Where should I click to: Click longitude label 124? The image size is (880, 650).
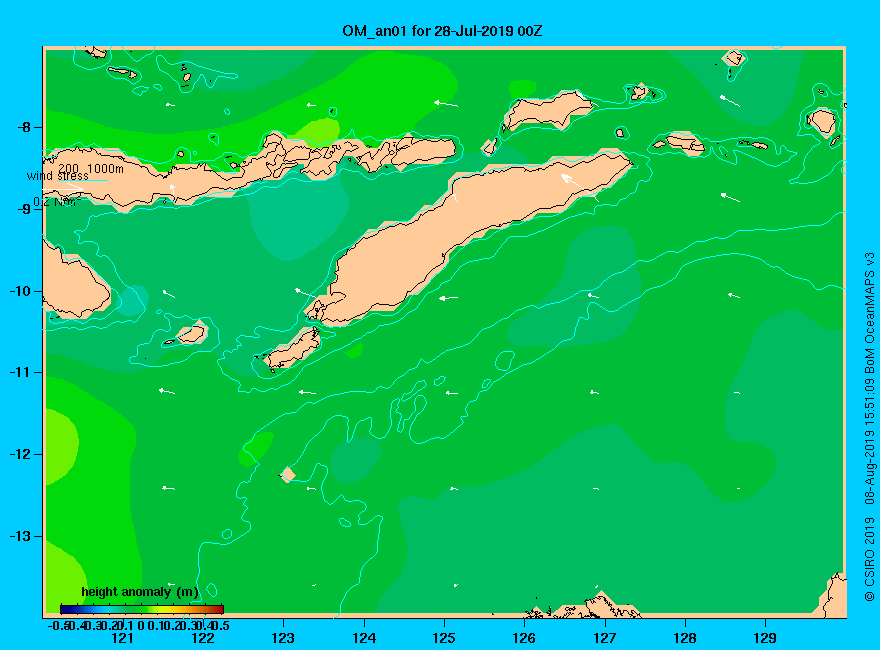pyautogui.click(x=364, y=638)
